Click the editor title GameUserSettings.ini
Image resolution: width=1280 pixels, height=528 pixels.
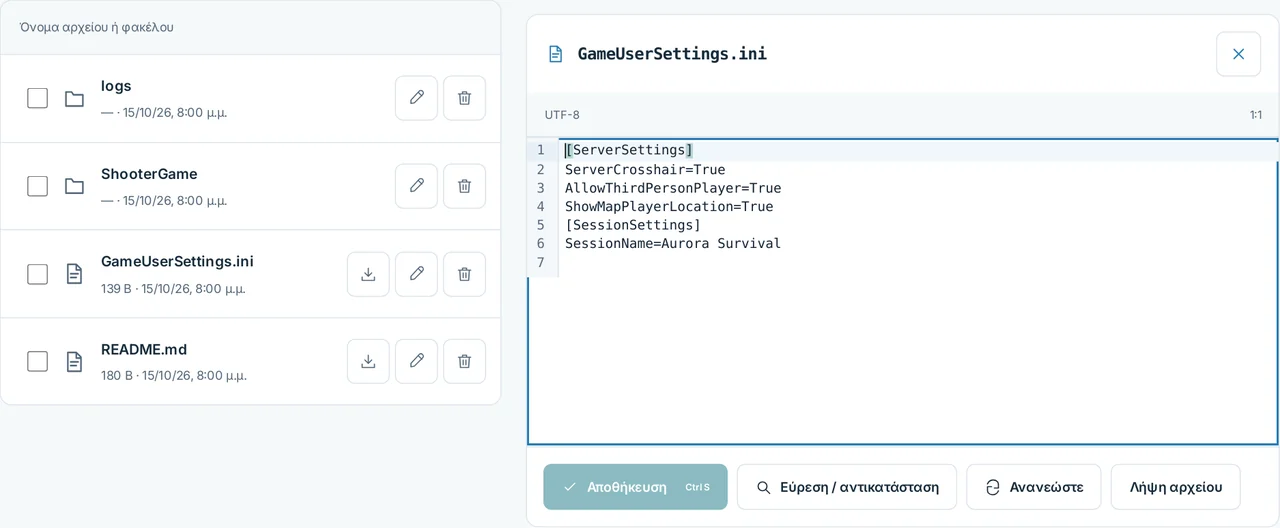(x=672, y=54)
